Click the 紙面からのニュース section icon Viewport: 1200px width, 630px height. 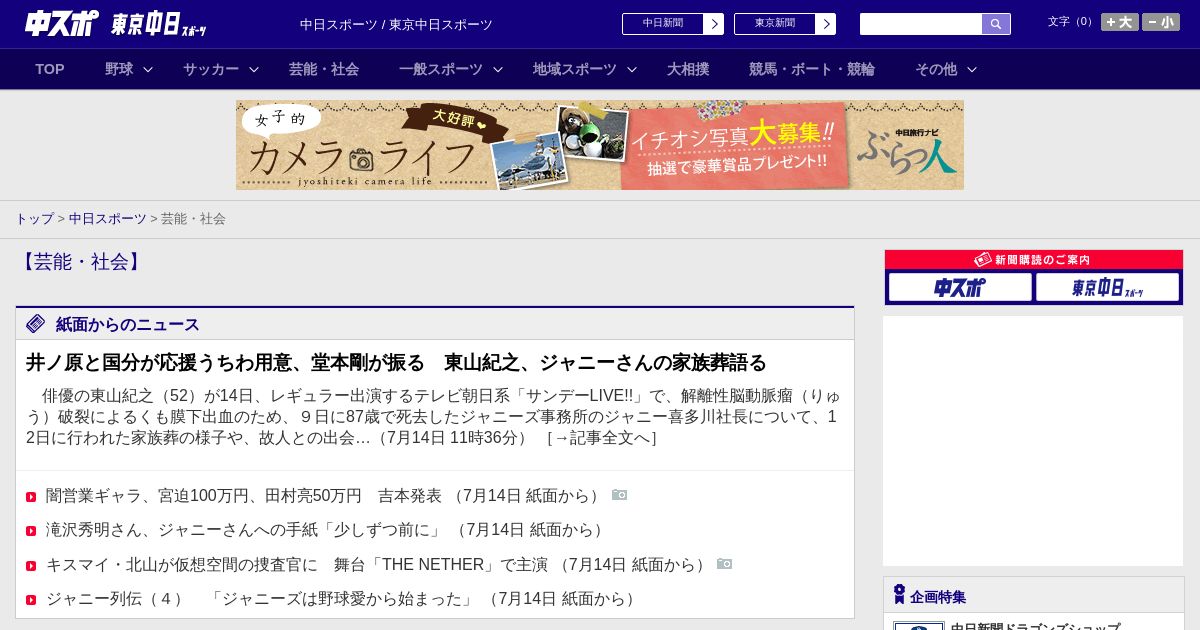[36, 324]
